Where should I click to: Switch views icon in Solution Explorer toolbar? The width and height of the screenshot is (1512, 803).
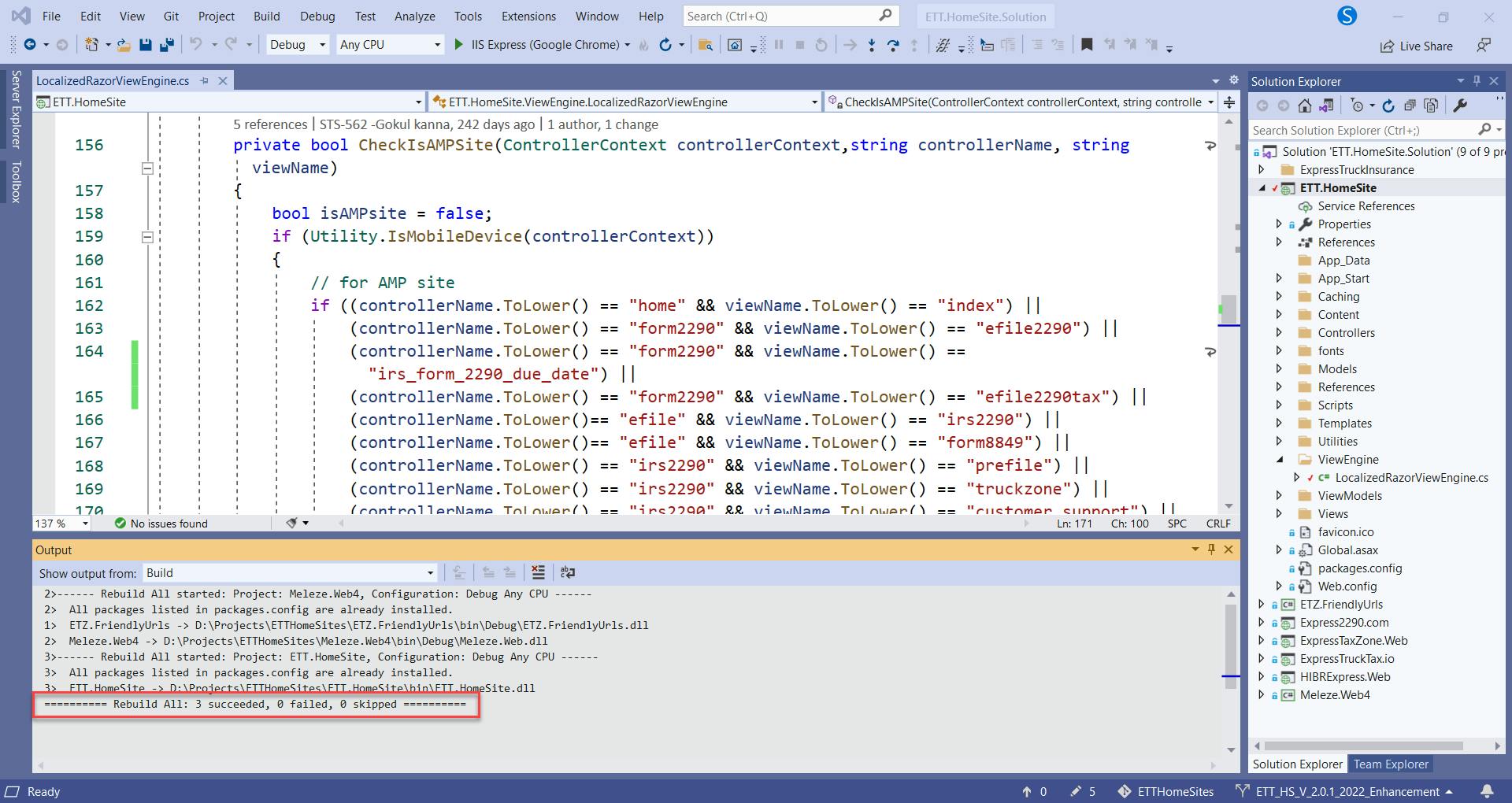[1327, 105]
